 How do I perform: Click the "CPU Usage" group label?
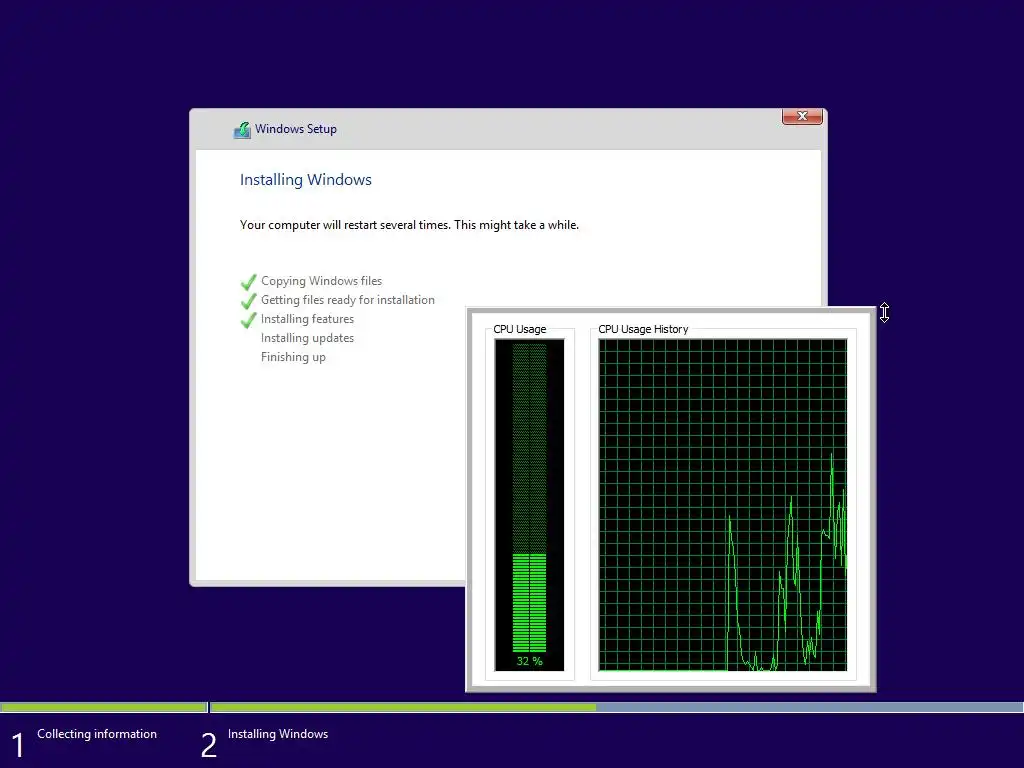(520, 329)
